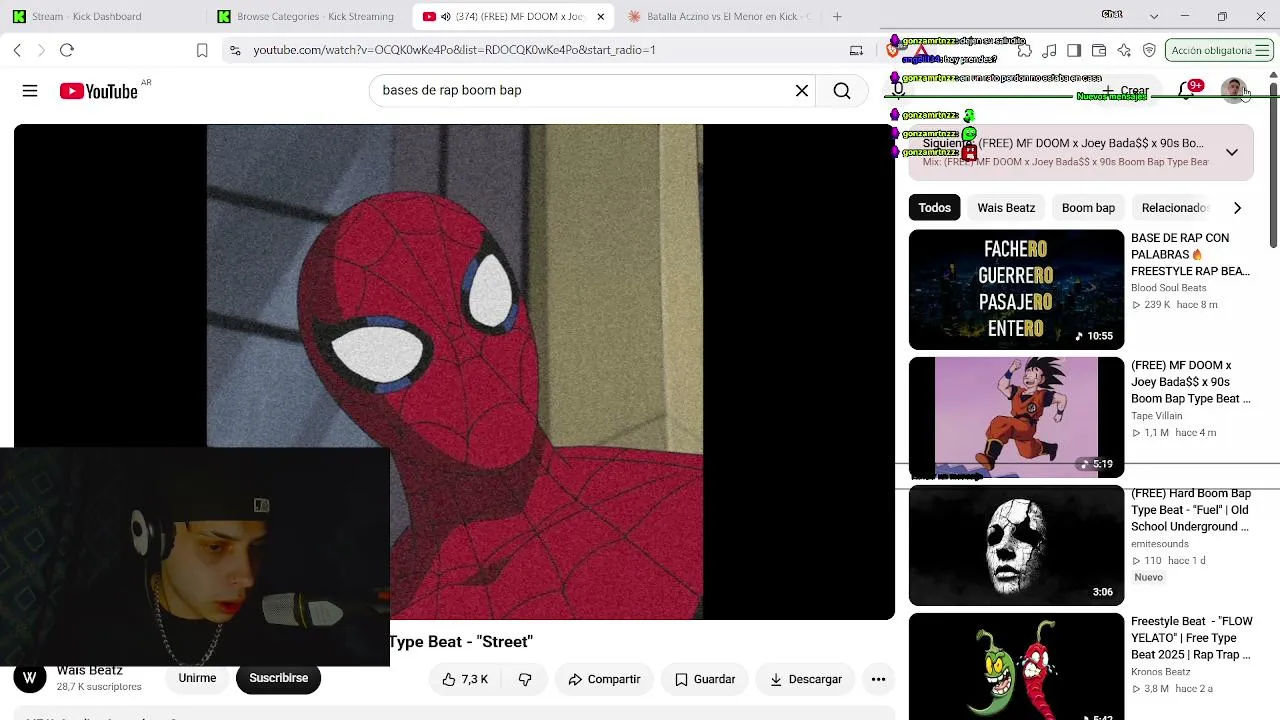Open the AI assistant sparkle icon
Image resolution: width=1280 pixels, height=720 pixels.
pyautogui.click(x=1124, y=50)
